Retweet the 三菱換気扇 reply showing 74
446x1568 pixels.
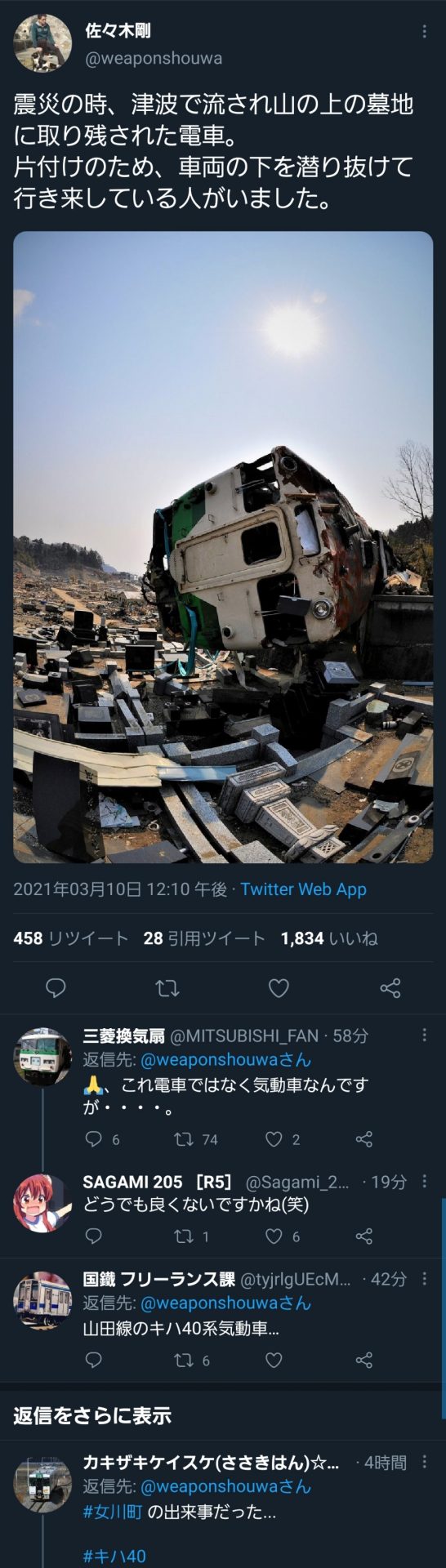[196, 1139]
